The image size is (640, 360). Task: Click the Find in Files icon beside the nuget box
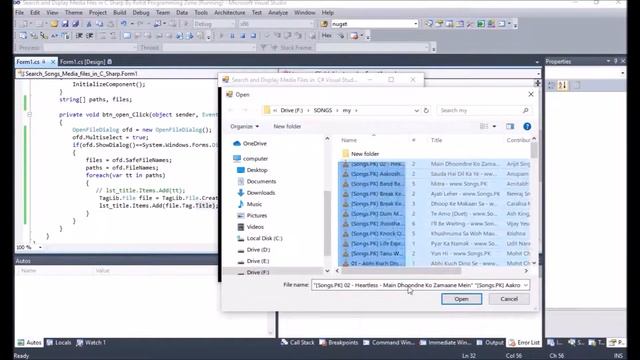(324, 24)
